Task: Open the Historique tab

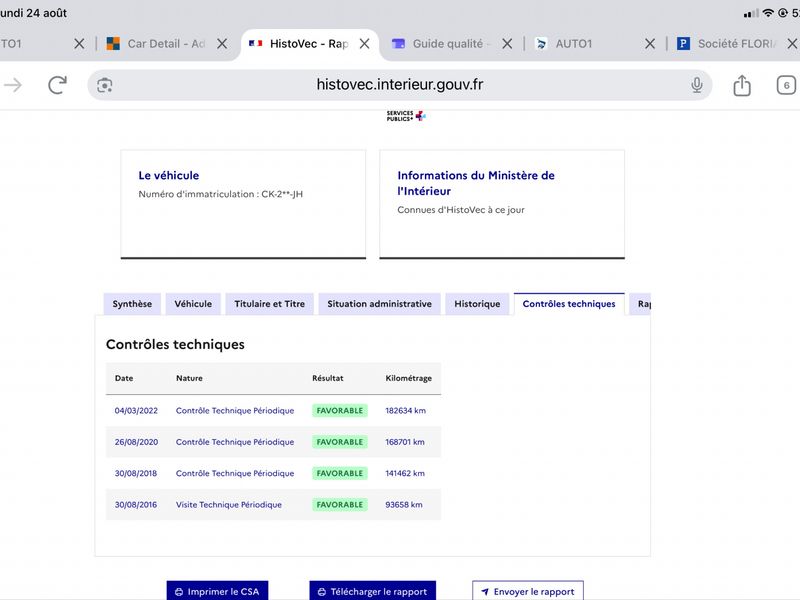Action: click(477, 304)
